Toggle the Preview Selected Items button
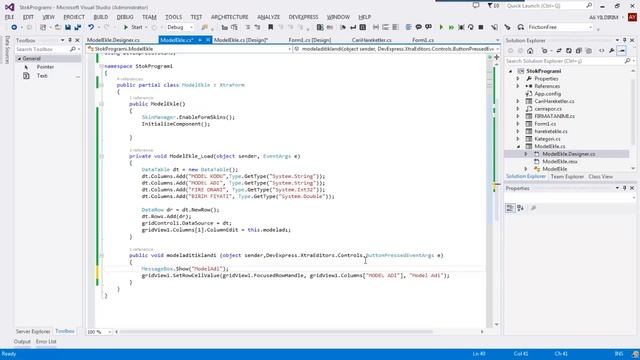This screenshot has height=360, width=640. tap(621, 51)
